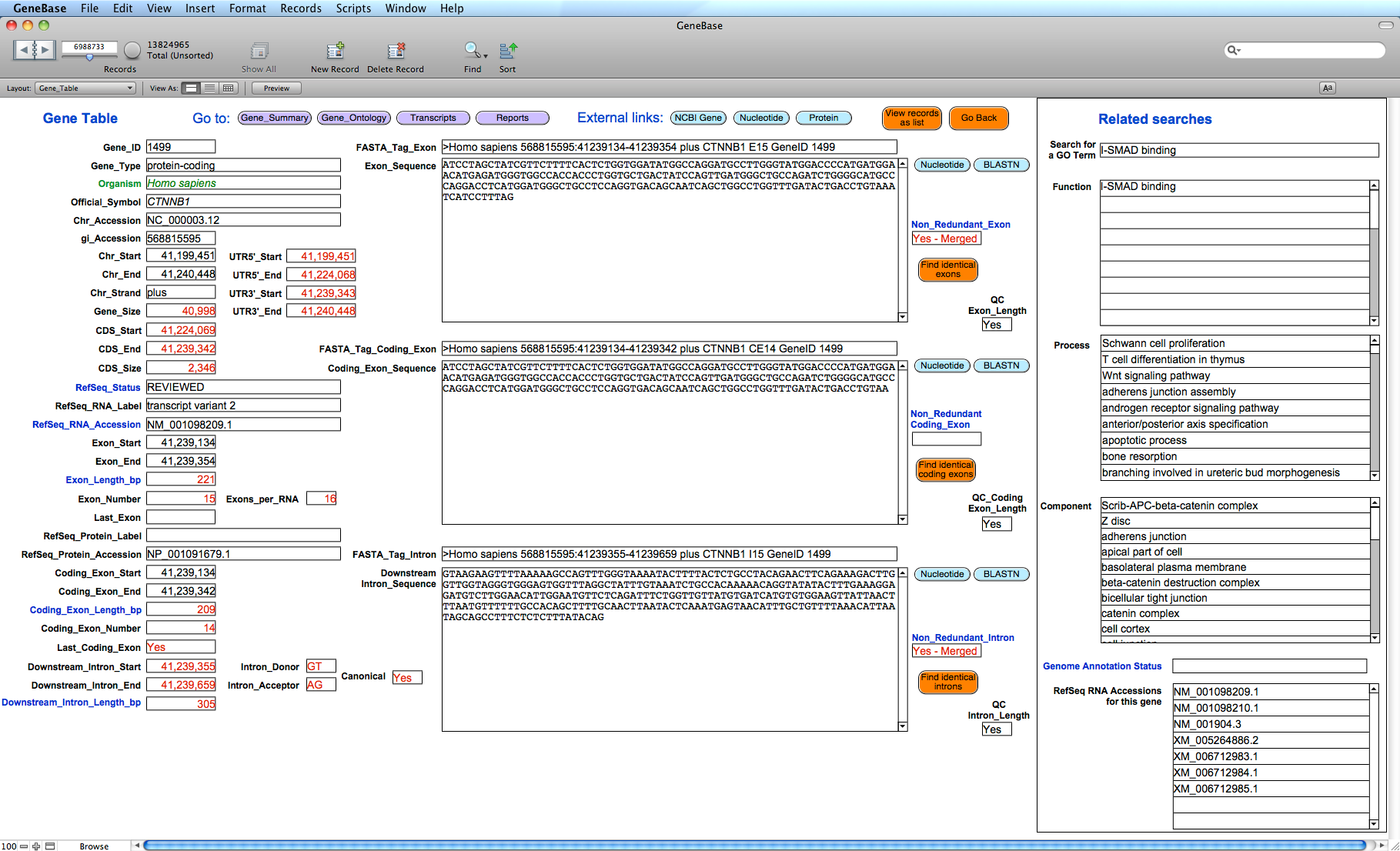Viewport: 1400px width, 851px height.
Task: Click Nucleotide button beside Coding_Exon_Sequence
Action: 942,365
